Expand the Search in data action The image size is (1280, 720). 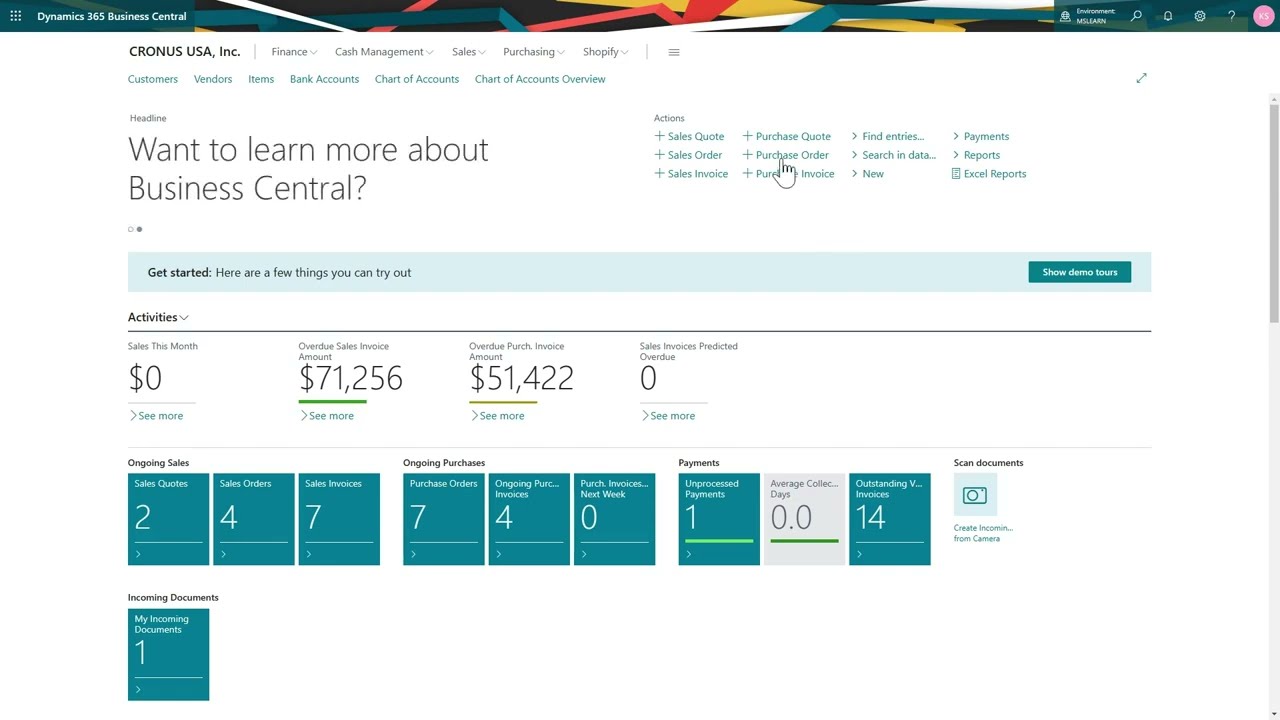click(x=893, y=155)
